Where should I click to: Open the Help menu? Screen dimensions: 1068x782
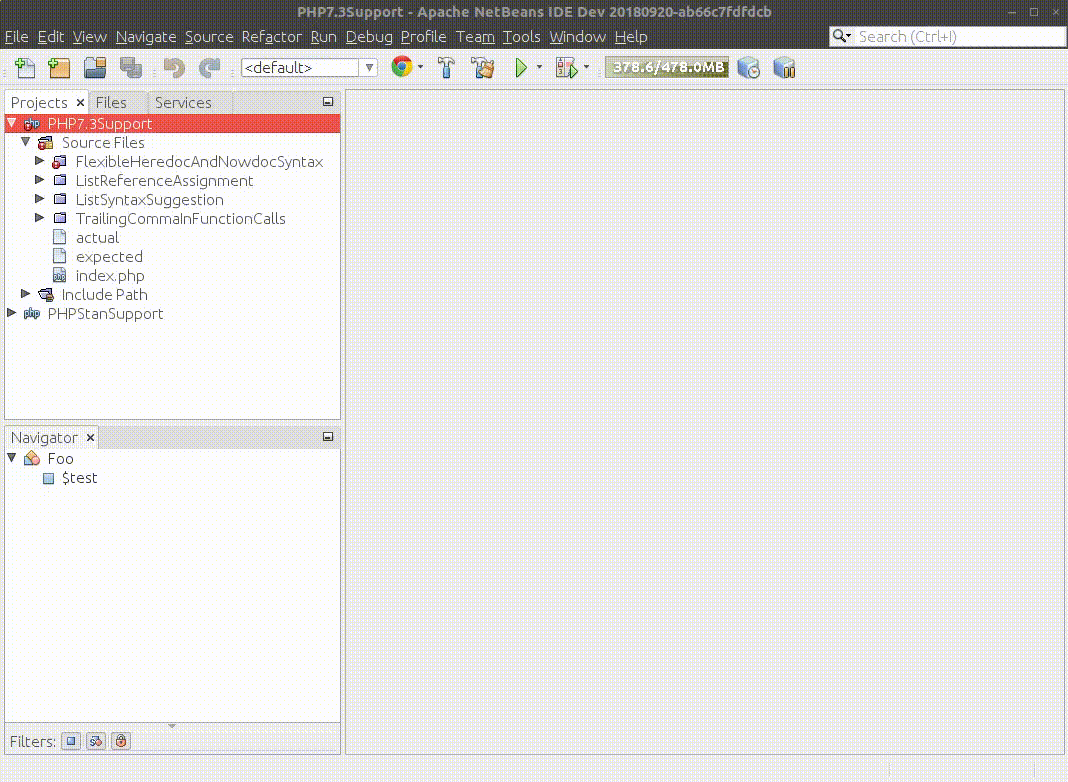(631, 37)
